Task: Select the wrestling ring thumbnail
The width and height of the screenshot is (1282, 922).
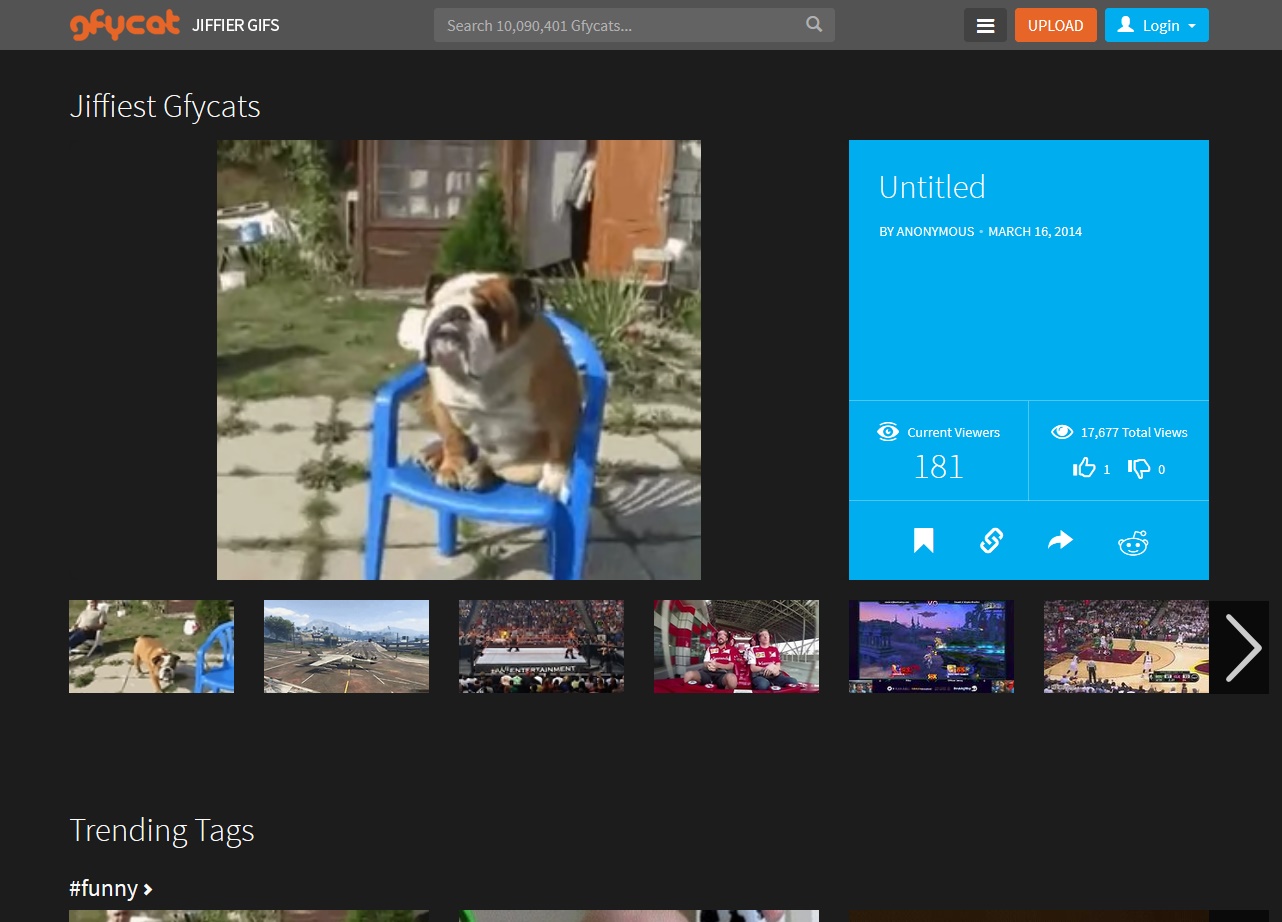Action: coord(541,646)
